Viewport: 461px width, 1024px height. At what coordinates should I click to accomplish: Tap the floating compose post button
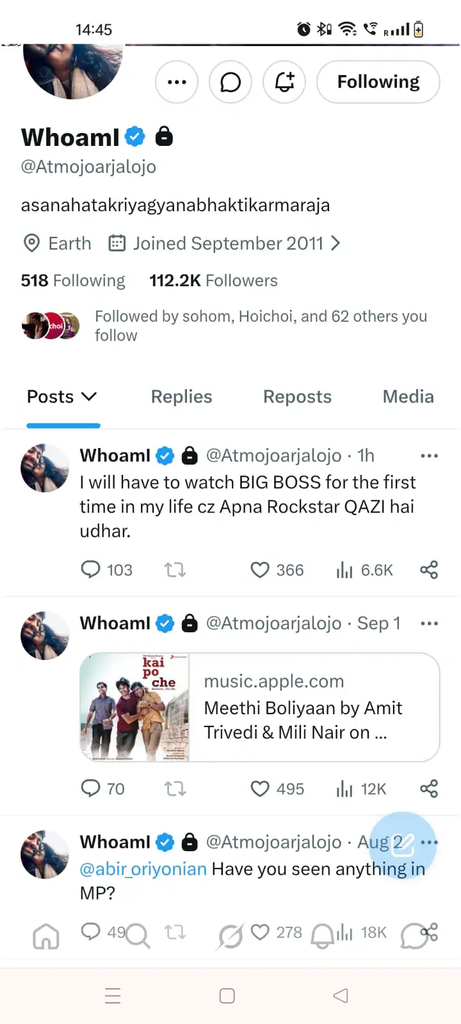402,845
